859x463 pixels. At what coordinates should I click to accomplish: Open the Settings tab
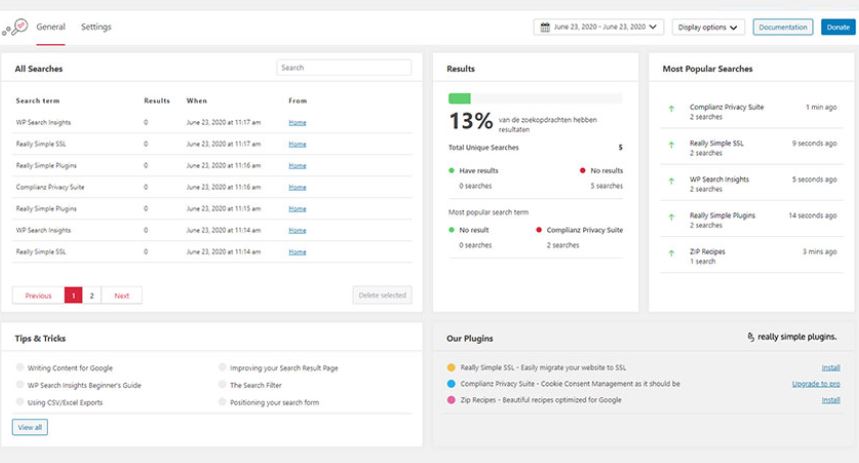click(x=96, y=27)
